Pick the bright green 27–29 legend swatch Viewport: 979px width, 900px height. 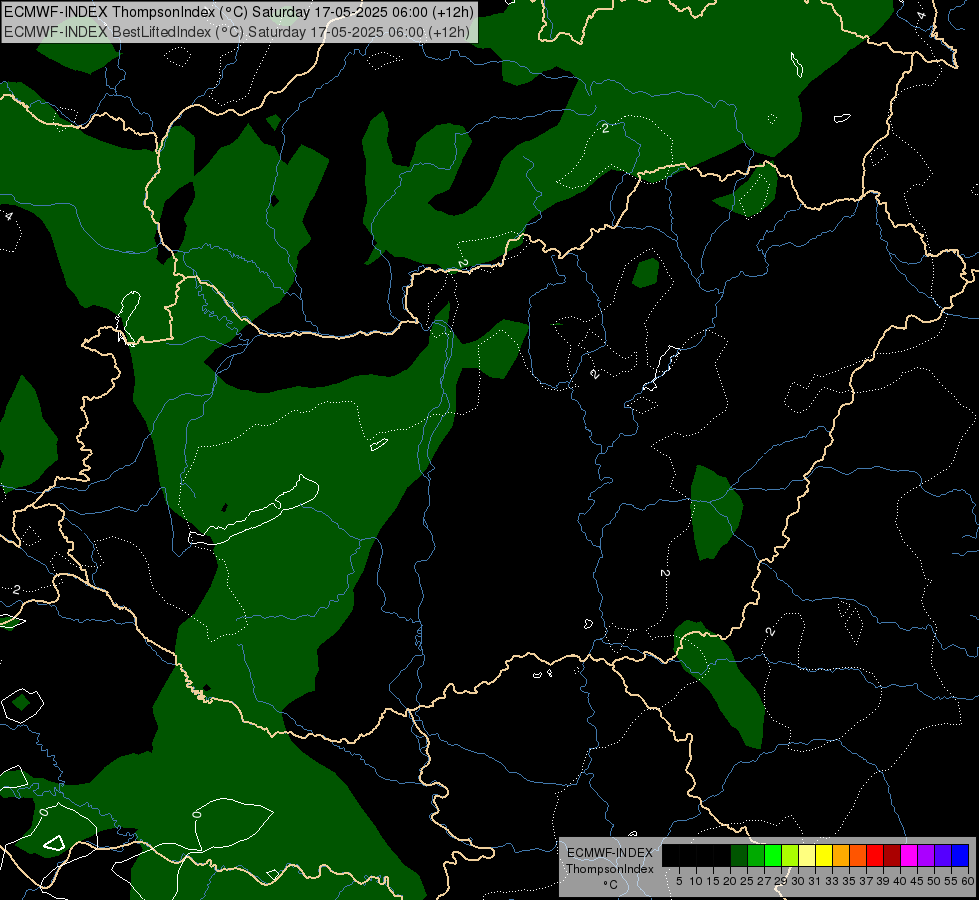tap(773, 855)
